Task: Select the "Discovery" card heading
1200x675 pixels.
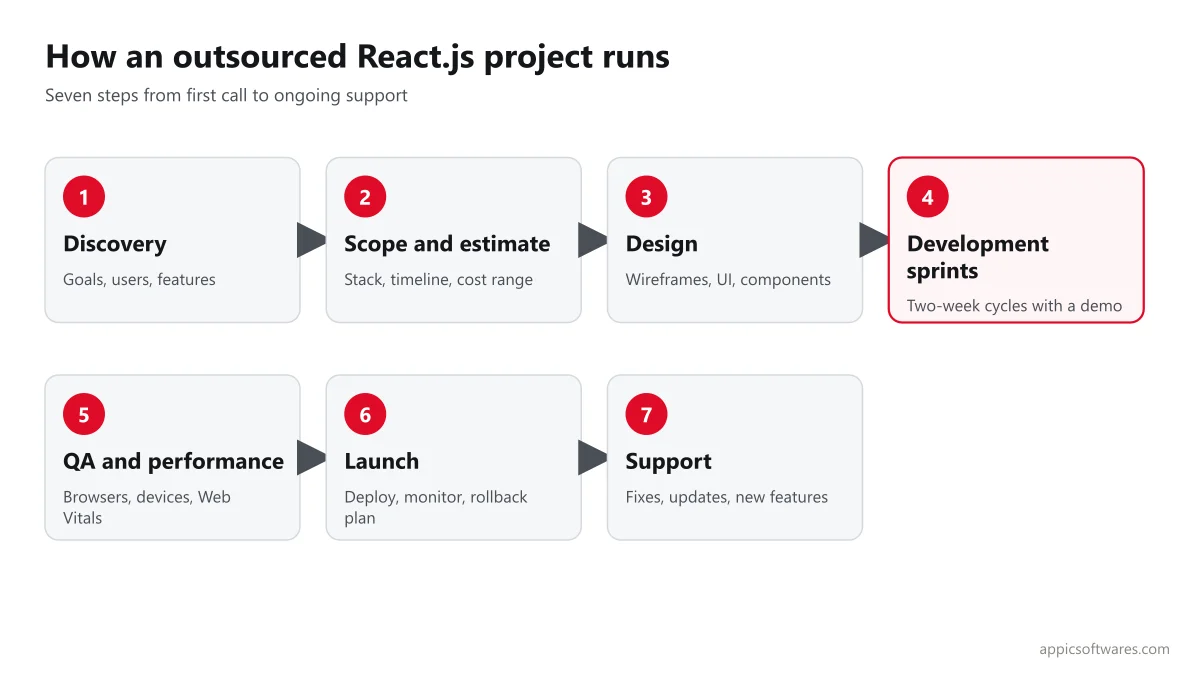Action: pos(115,244)
